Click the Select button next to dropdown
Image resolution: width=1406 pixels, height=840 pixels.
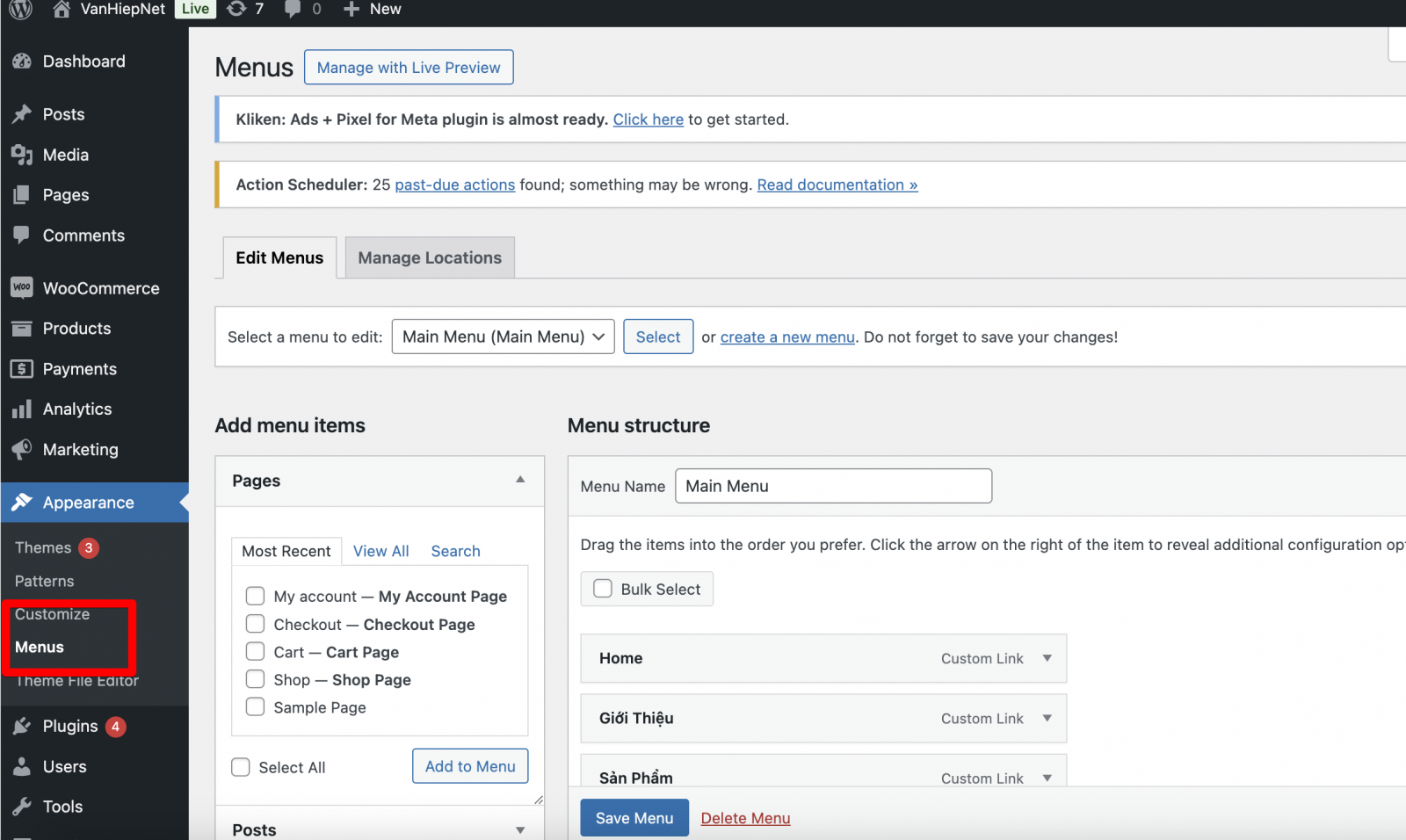(x=658, y=337)
